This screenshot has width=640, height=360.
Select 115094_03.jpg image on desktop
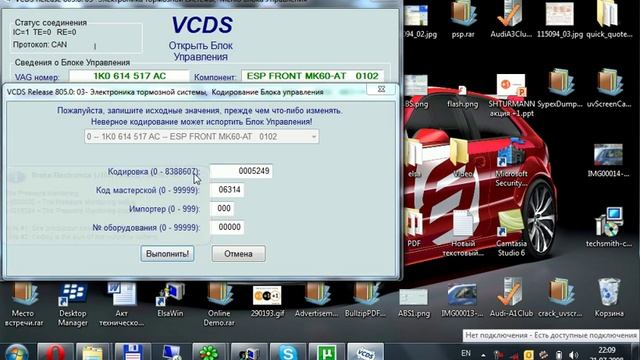pos(560,20)
